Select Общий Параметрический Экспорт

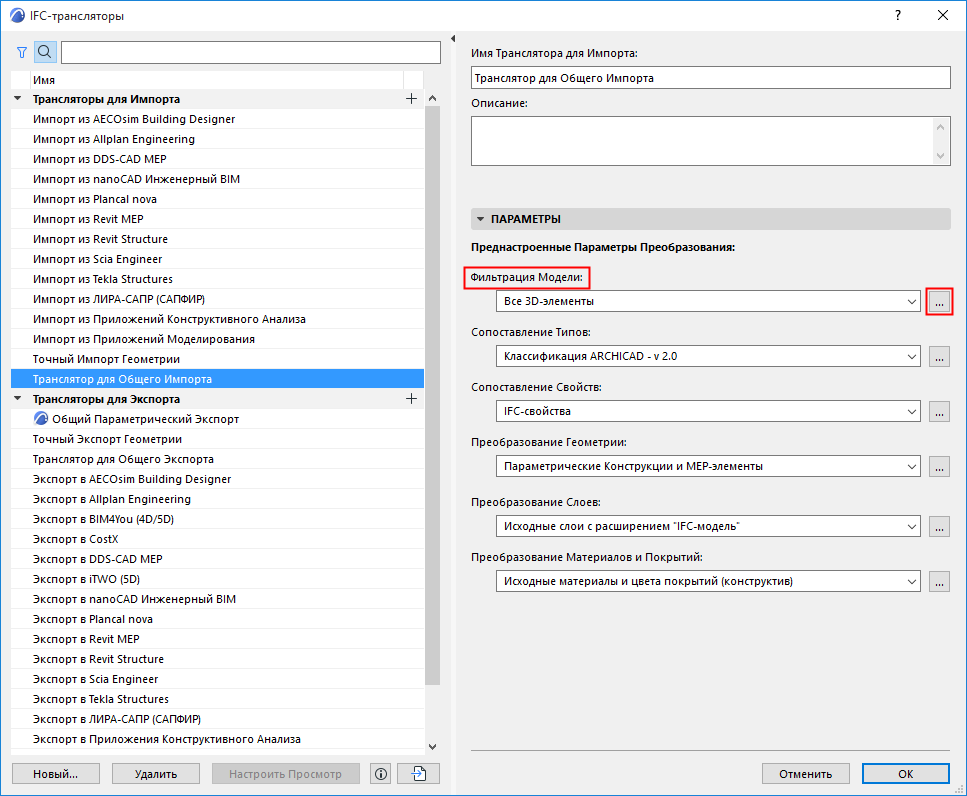pos(217,419)
